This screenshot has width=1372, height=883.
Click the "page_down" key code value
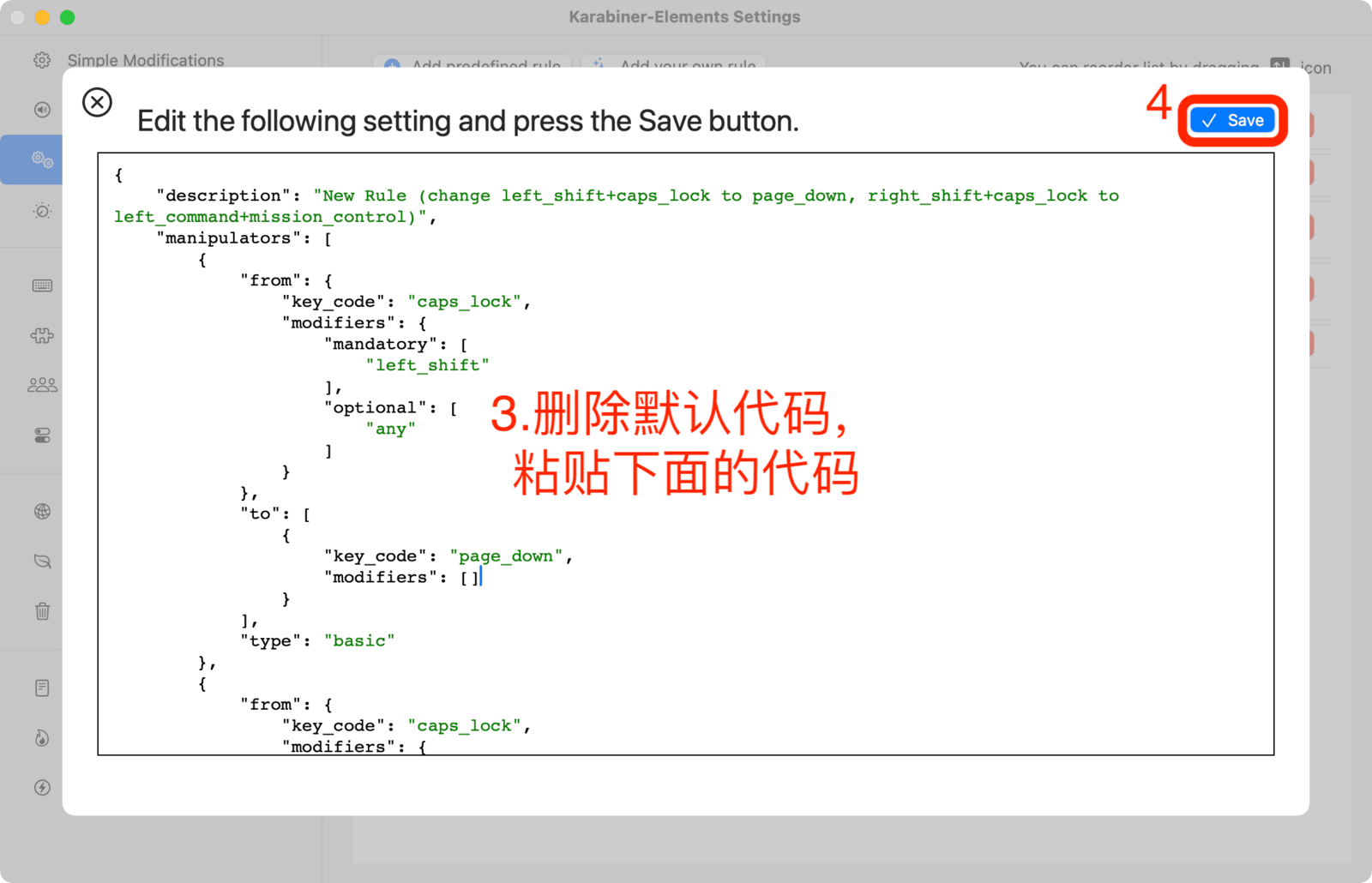point(507,556)
